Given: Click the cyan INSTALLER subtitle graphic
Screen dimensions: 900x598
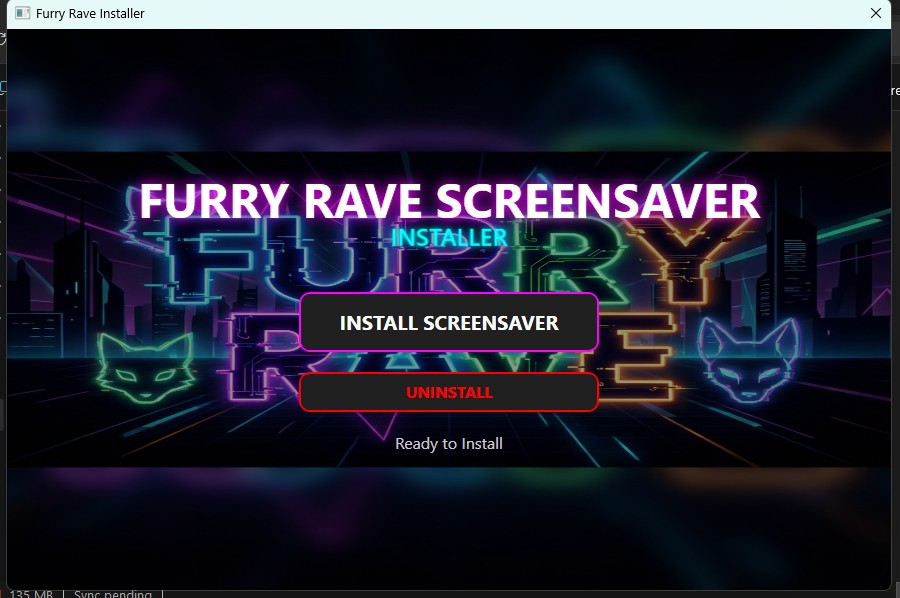Looking at the screenshot, I should (x=449, y=238).
